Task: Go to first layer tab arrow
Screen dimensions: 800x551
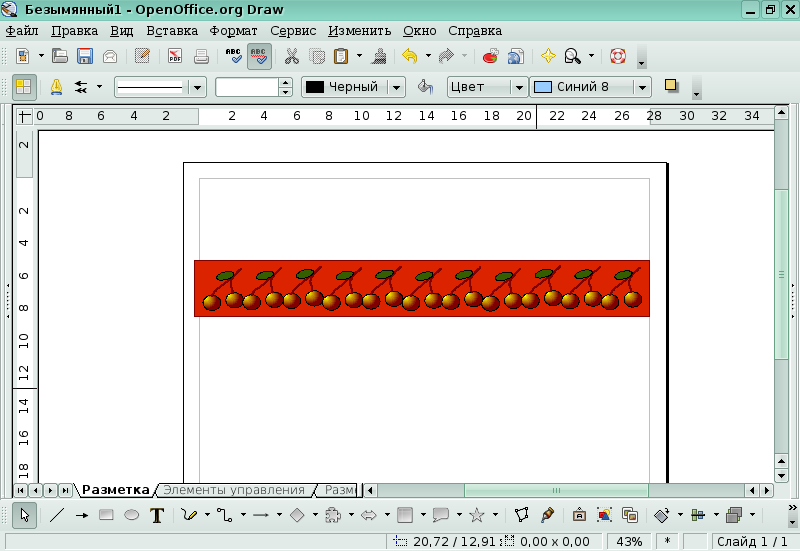Action: click(x=20, y=490)
